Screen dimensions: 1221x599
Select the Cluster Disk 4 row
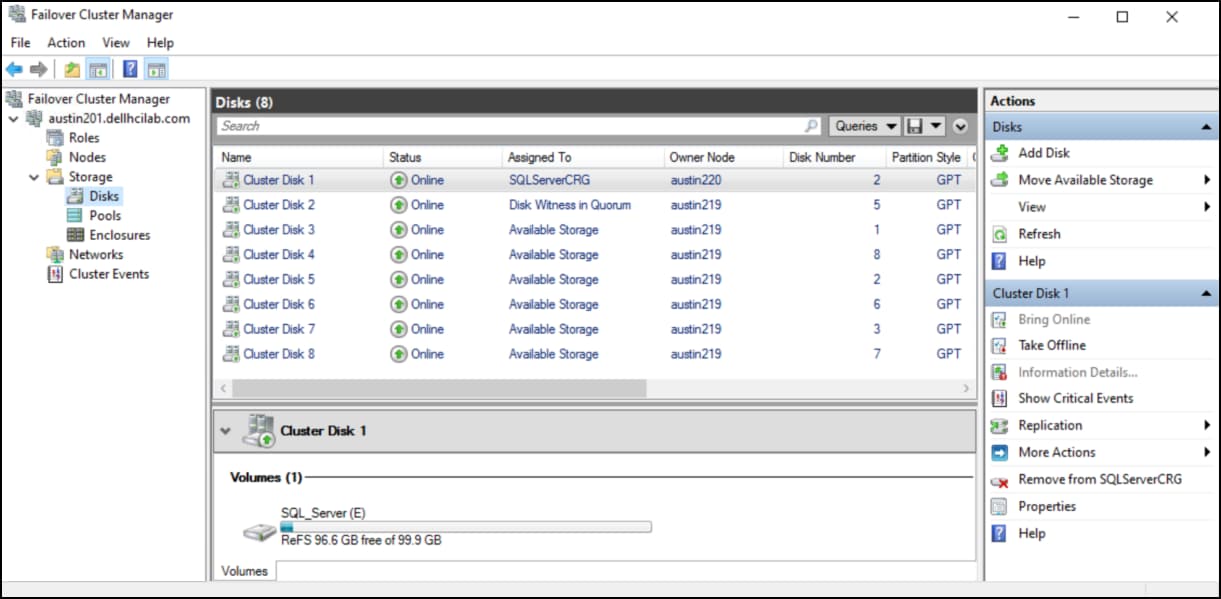pyautogui.click(x=594, y=255)
